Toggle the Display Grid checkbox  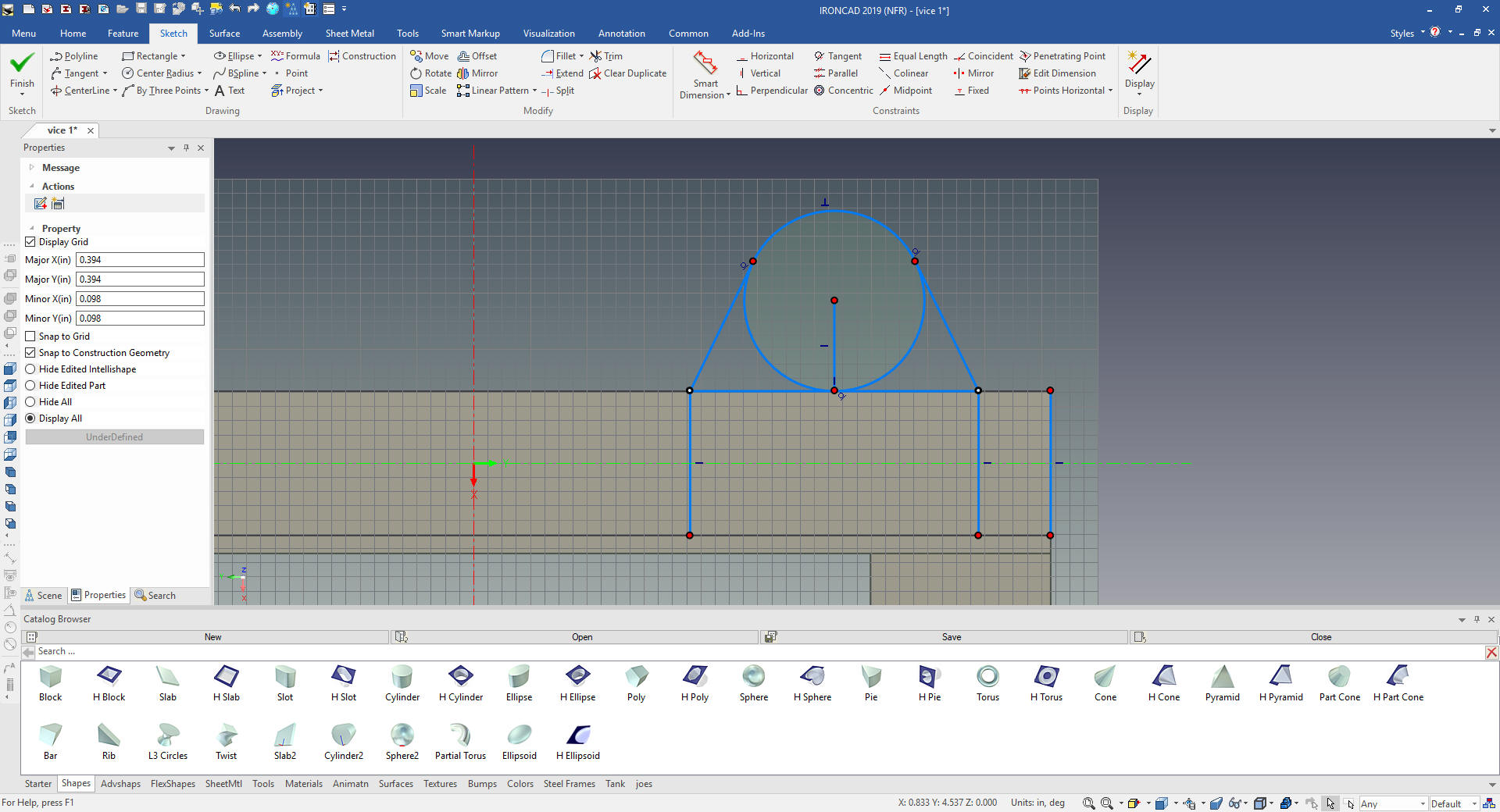point(30,242)
